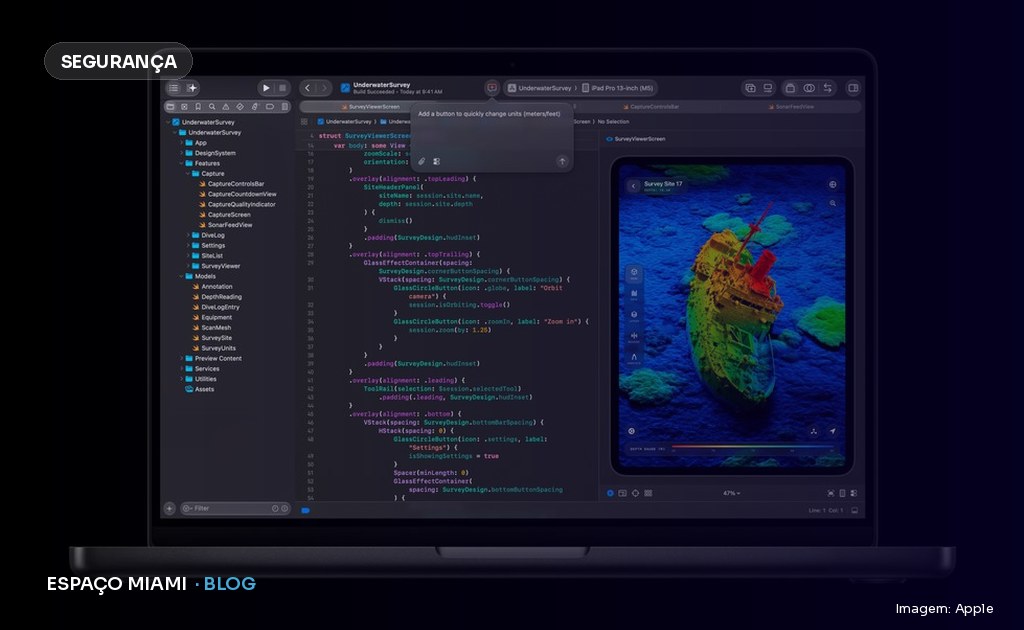Image resolution: width=1024 pixels, height=630 pixels.
Task: Select SonarFeedView in the file tree
Action: coord(225,225)
